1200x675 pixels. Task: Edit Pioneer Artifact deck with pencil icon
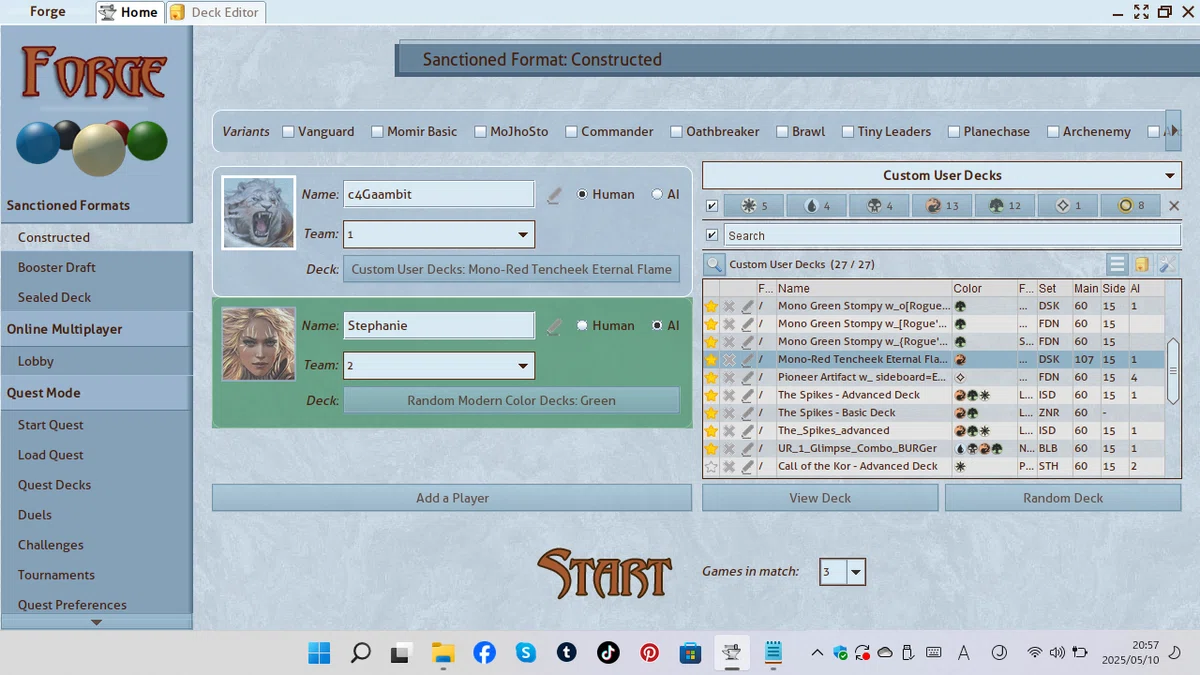click(747, 377)
